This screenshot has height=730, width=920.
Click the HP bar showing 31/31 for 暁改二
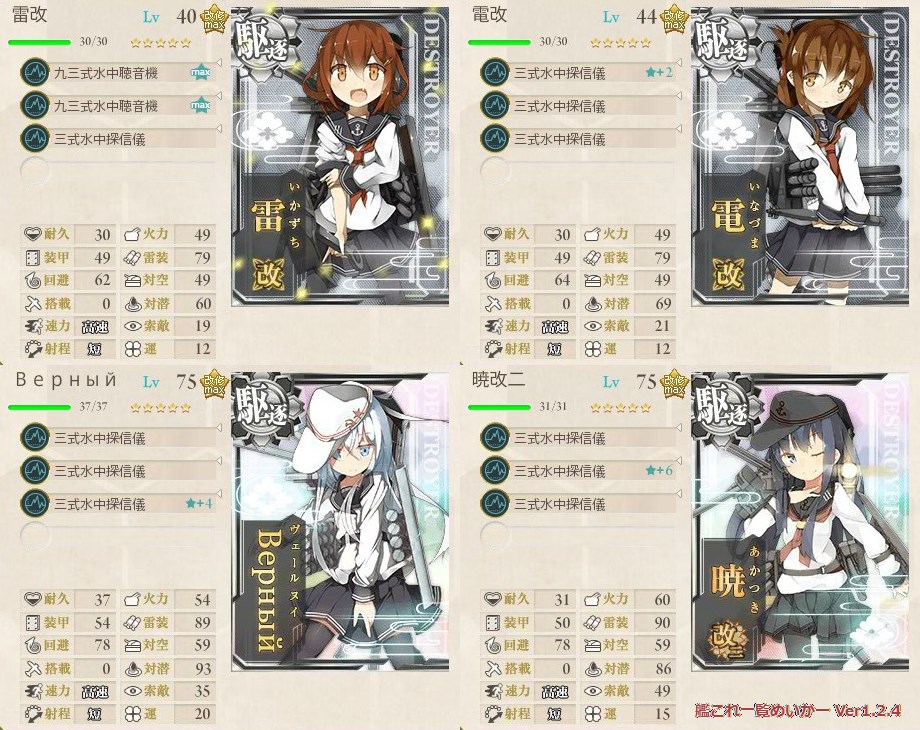pos(499,407)
